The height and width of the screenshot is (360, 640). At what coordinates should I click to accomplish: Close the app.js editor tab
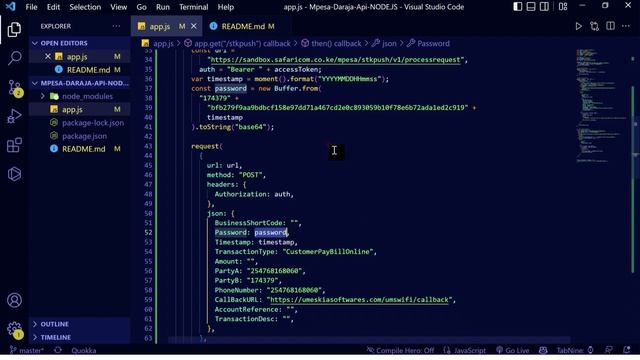point(194,26)
